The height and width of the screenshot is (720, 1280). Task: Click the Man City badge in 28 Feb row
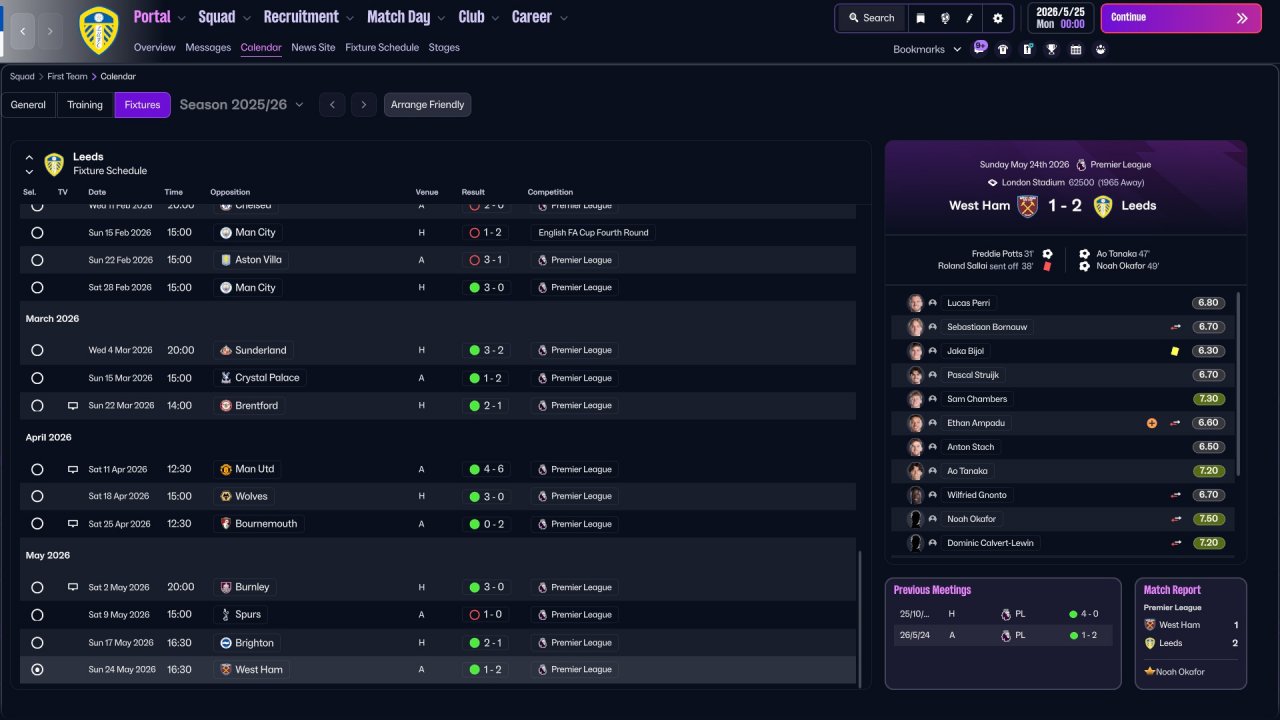tap(226, 288)
